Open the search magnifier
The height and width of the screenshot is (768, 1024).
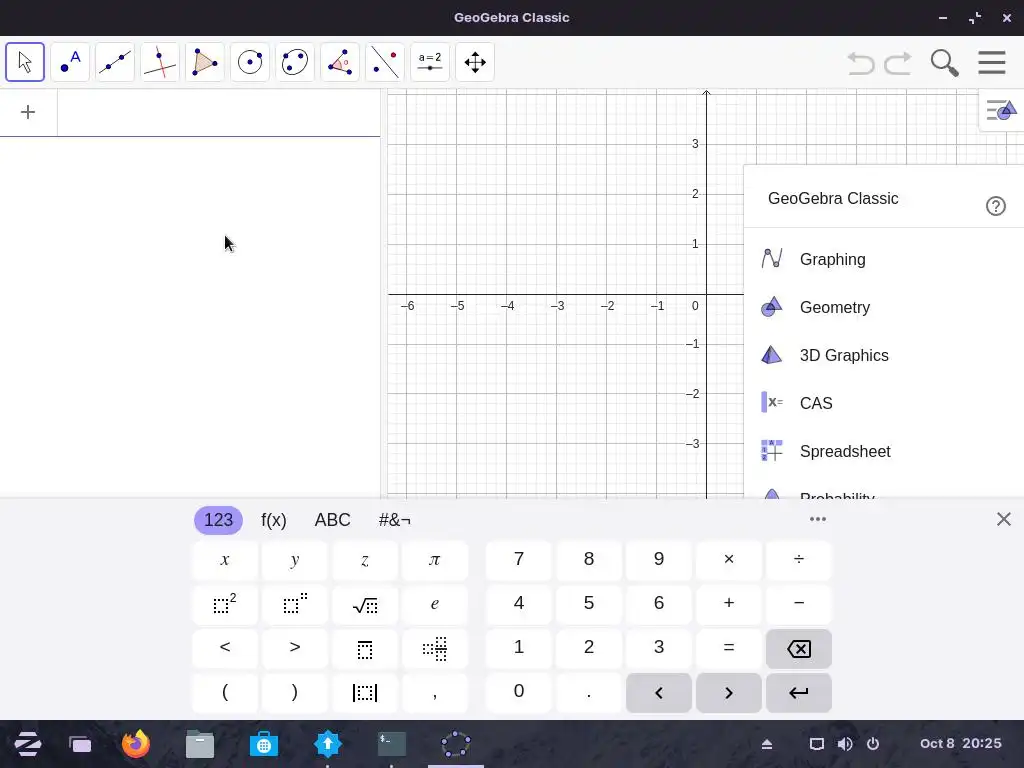pyautogui.click(x=944, y=63)
